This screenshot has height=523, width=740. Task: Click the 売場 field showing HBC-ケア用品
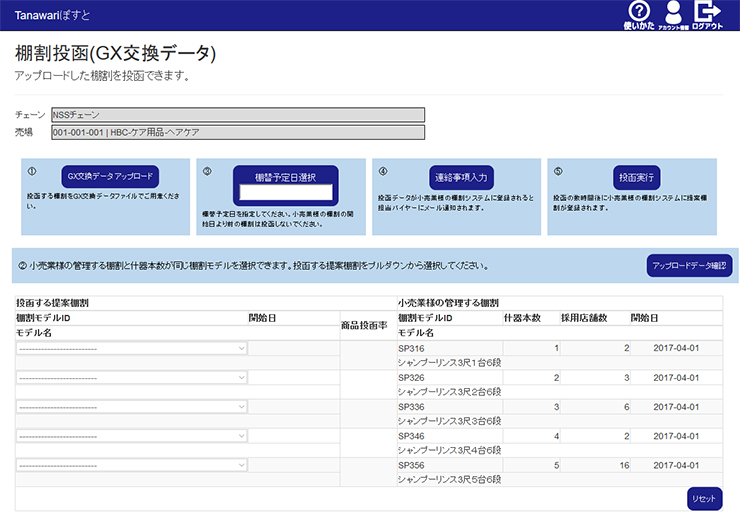[237, 132]
